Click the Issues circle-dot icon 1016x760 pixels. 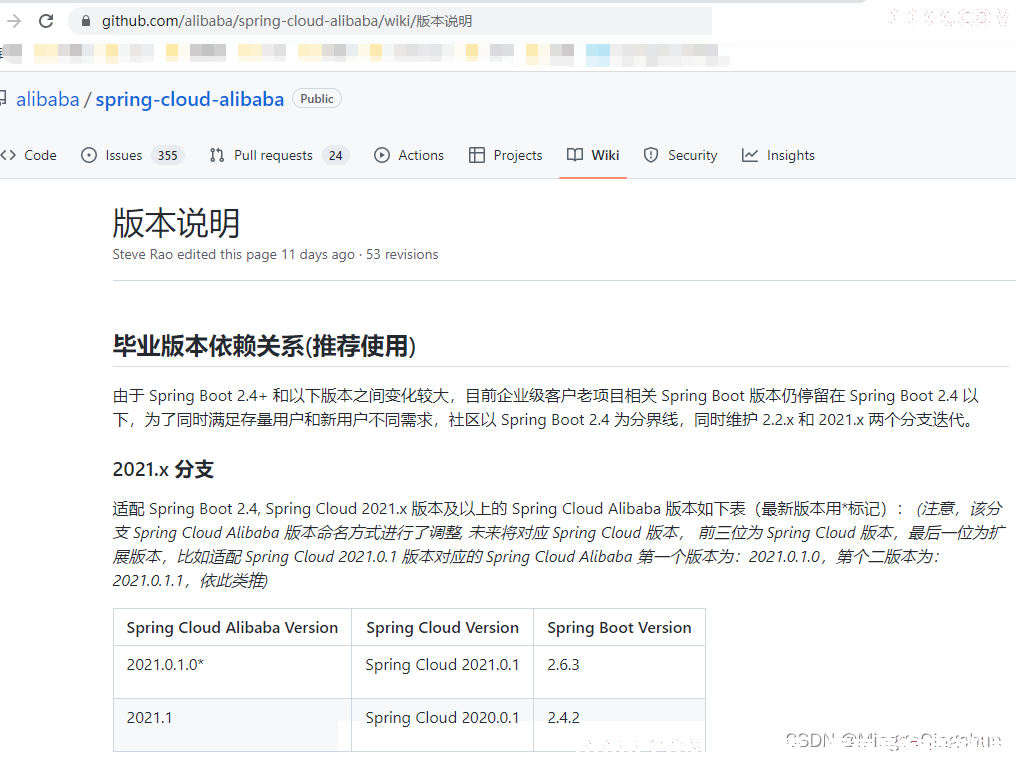point(89,155)
